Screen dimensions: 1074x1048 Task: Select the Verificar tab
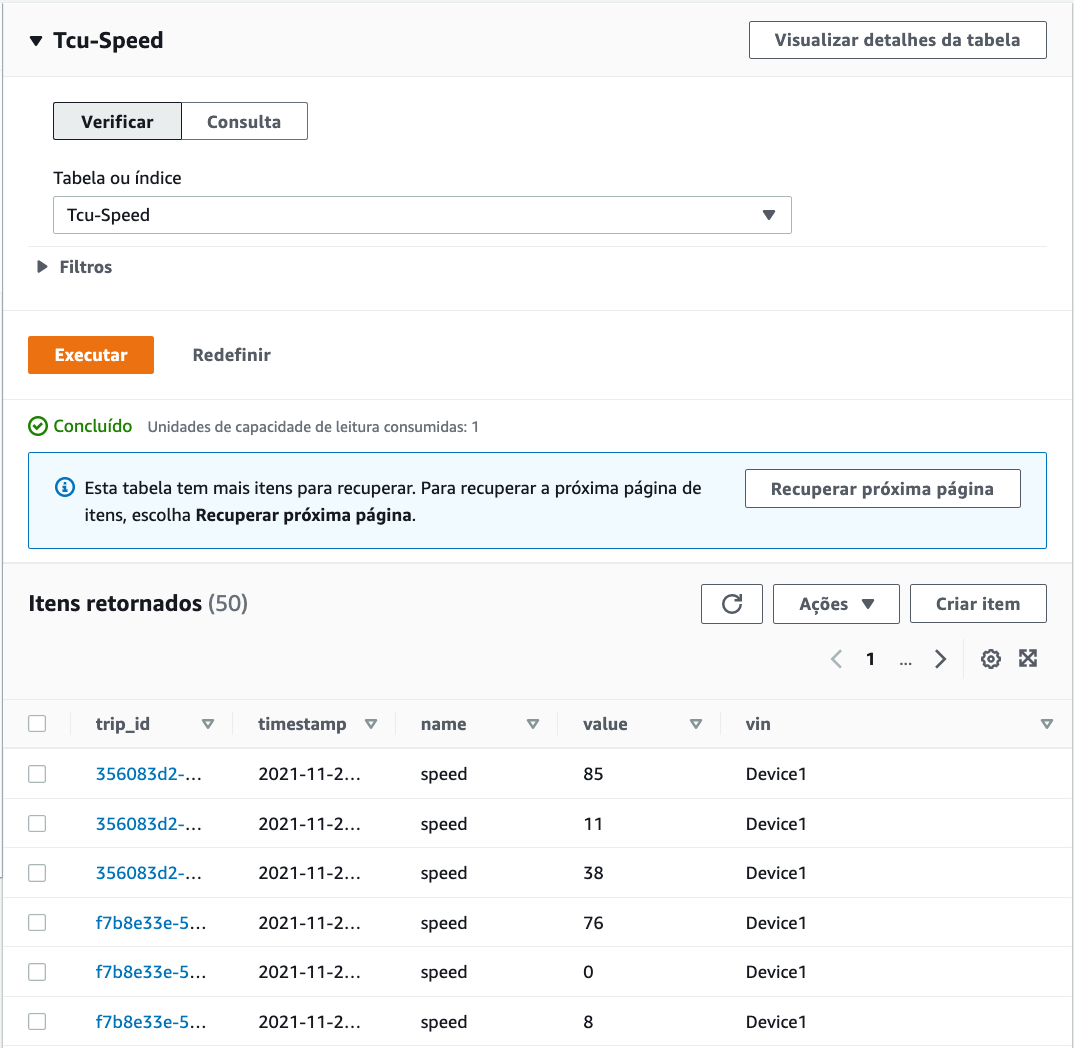point(117,121)
